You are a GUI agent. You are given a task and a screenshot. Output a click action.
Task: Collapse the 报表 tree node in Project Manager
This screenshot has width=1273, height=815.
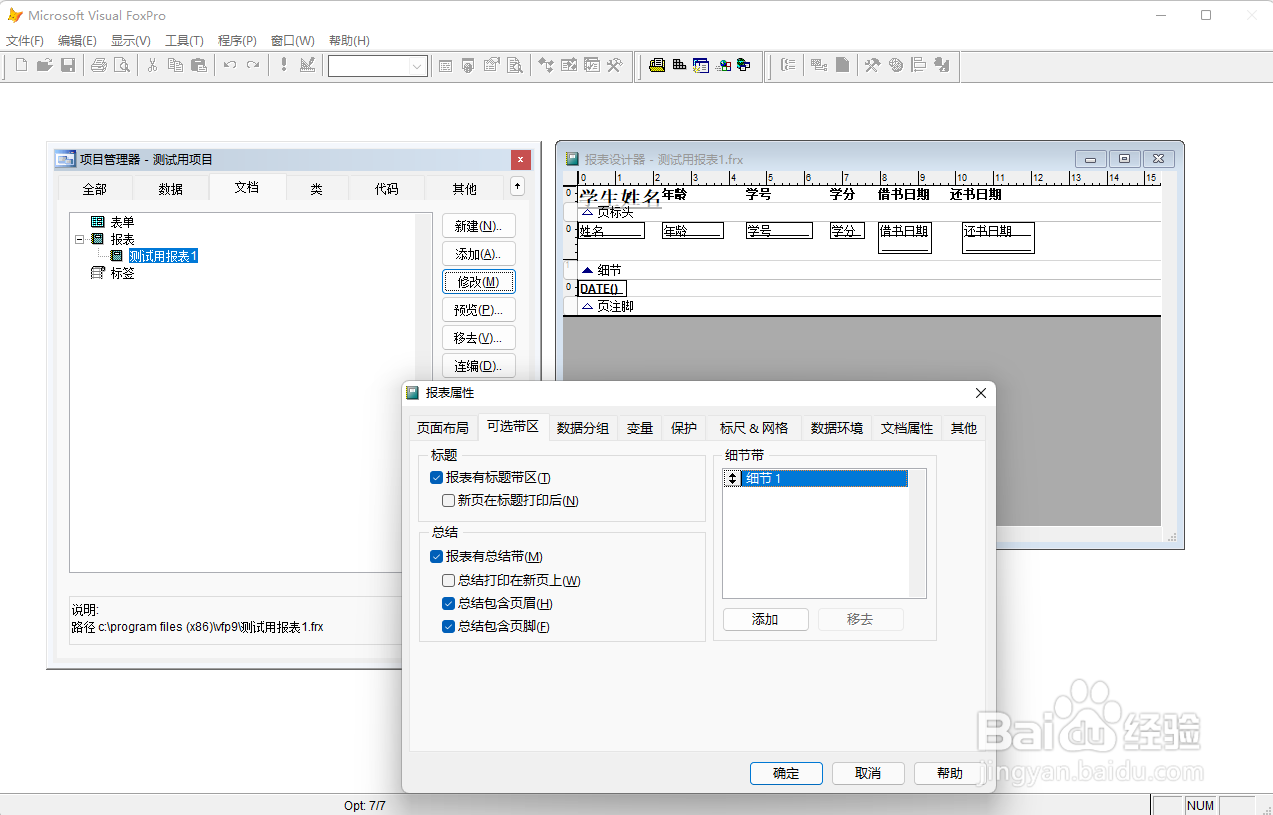(x=79, y=239)
